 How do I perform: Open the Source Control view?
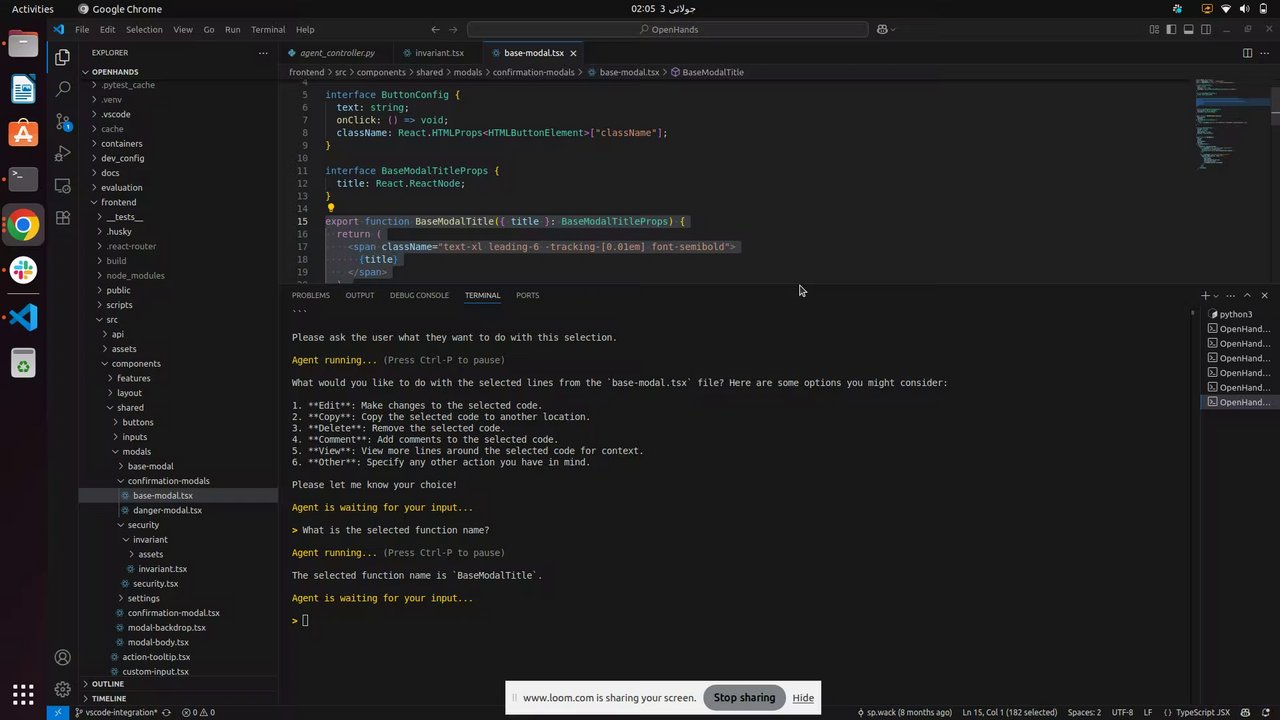coord(62,122)
